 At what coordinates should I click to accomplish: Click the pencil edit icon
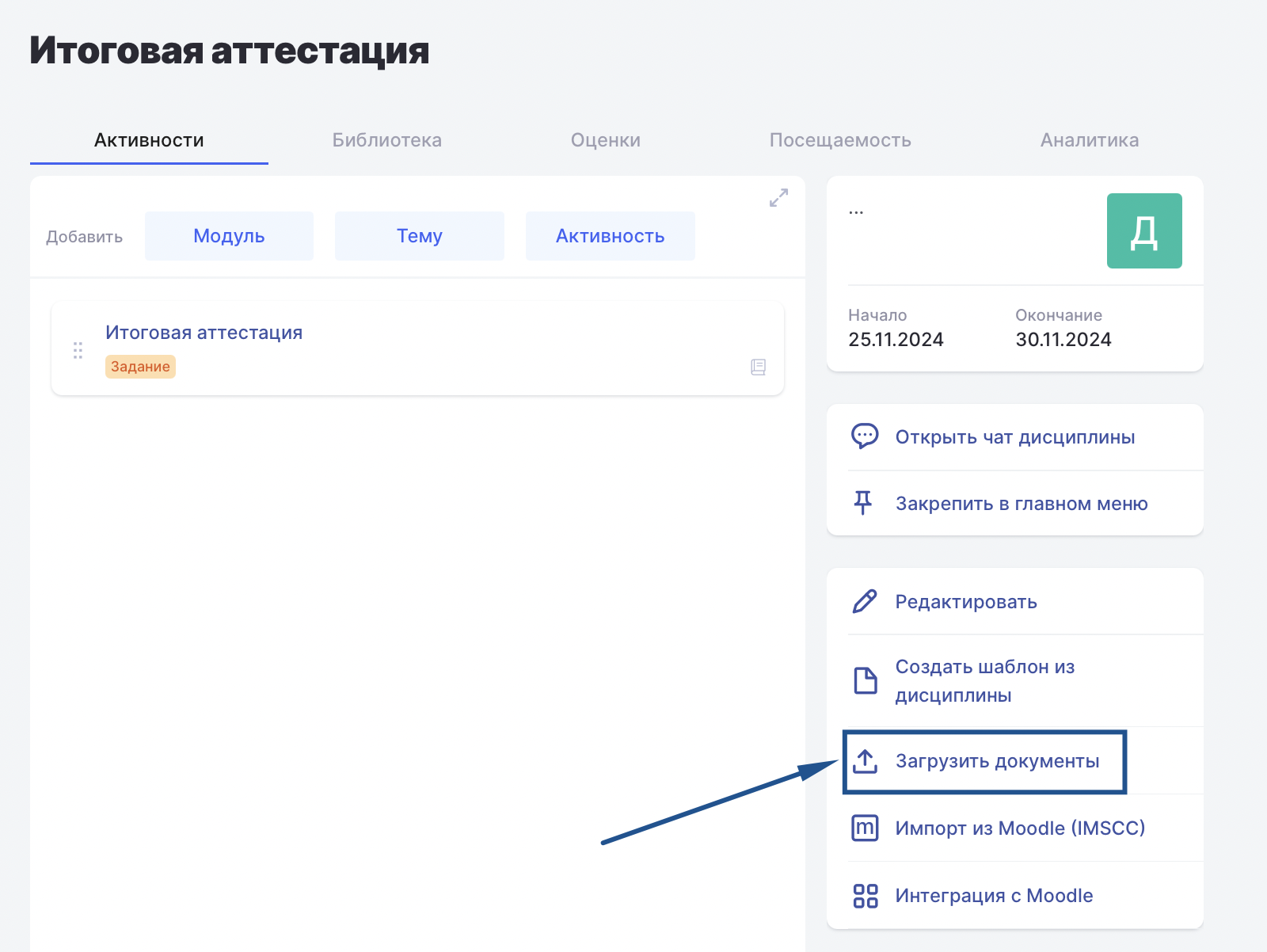864,602
